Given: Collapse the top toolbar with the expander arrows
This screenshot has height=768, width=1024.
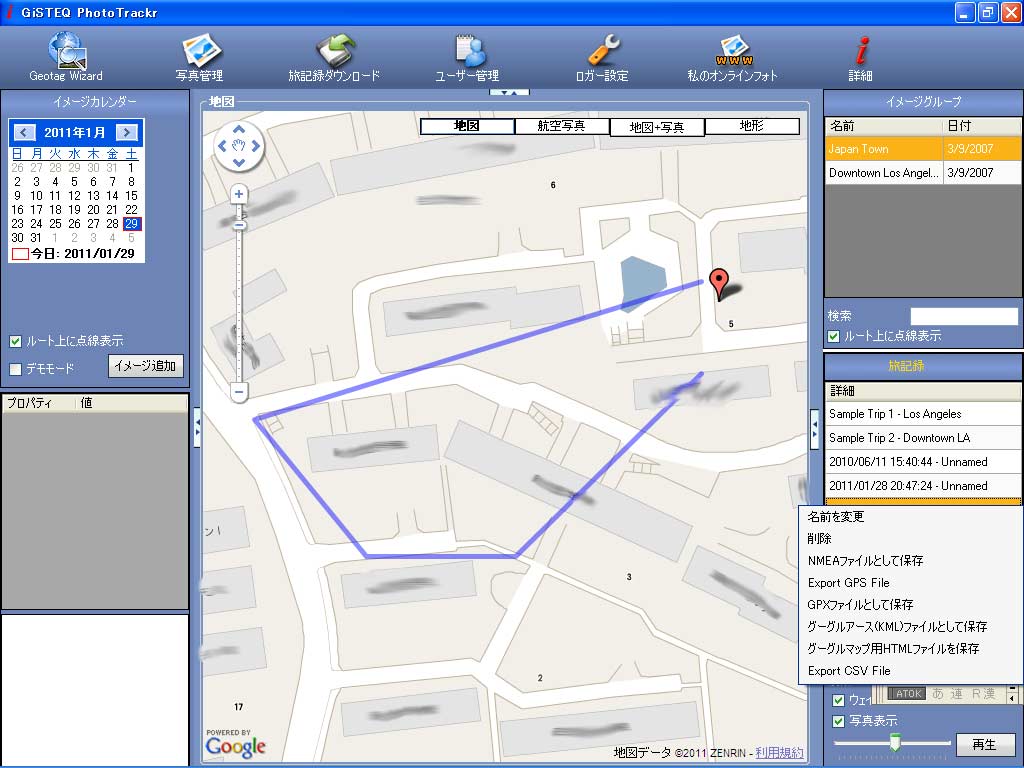Looking at the screenshot, I should coord(509,93).
